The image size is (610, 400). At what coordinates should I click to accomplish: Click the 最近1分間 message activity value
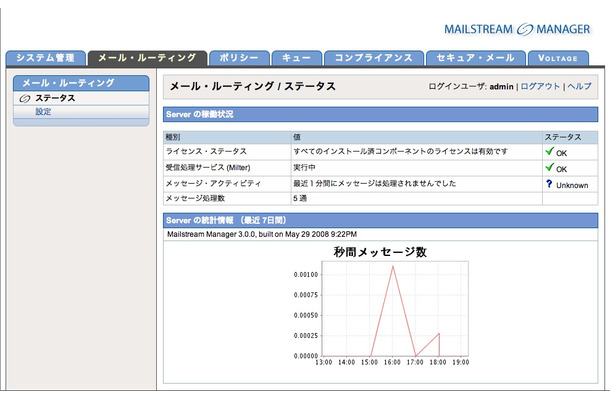coord(375,183)
